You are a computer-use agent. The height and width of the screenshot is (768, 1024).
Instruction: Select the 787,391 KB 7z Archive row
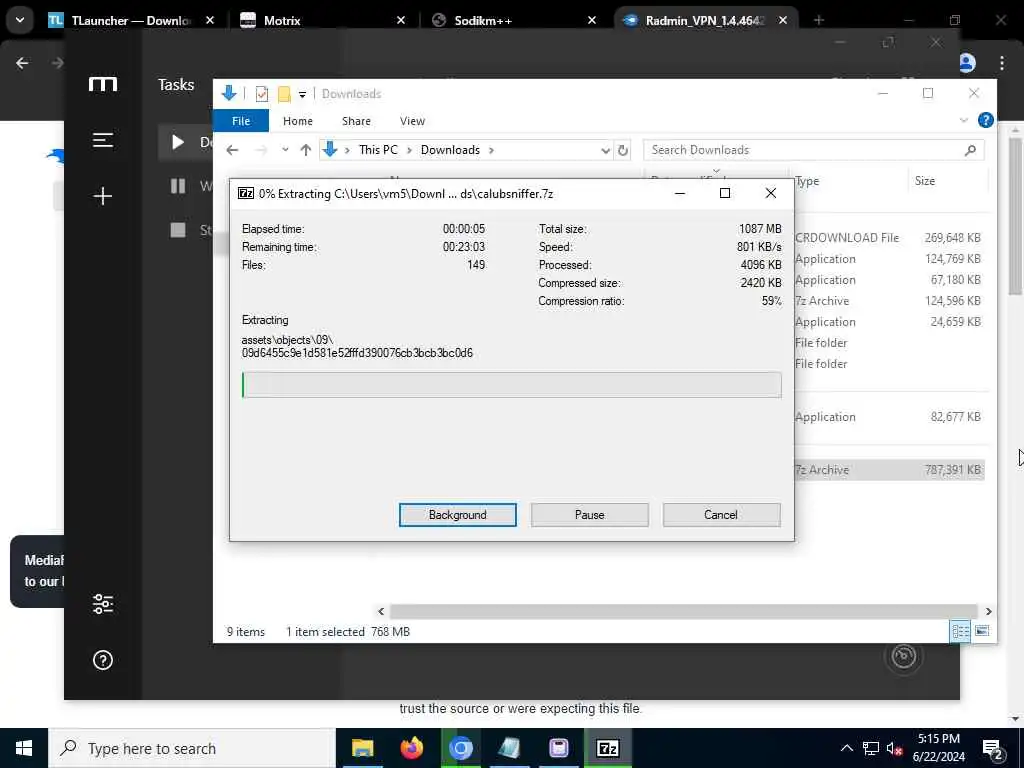tap(888, 470)
